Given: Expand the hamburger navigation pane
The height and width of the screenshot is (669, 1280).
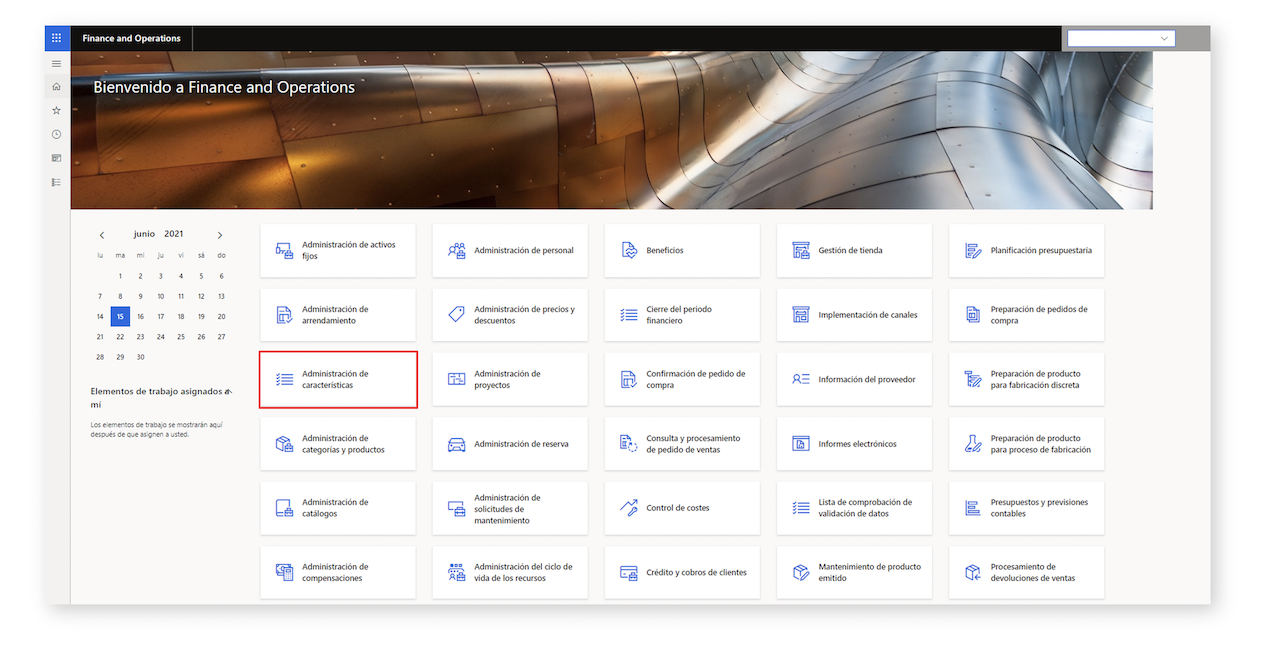Looking at the screenshot, I should click(x=57, y=63).
